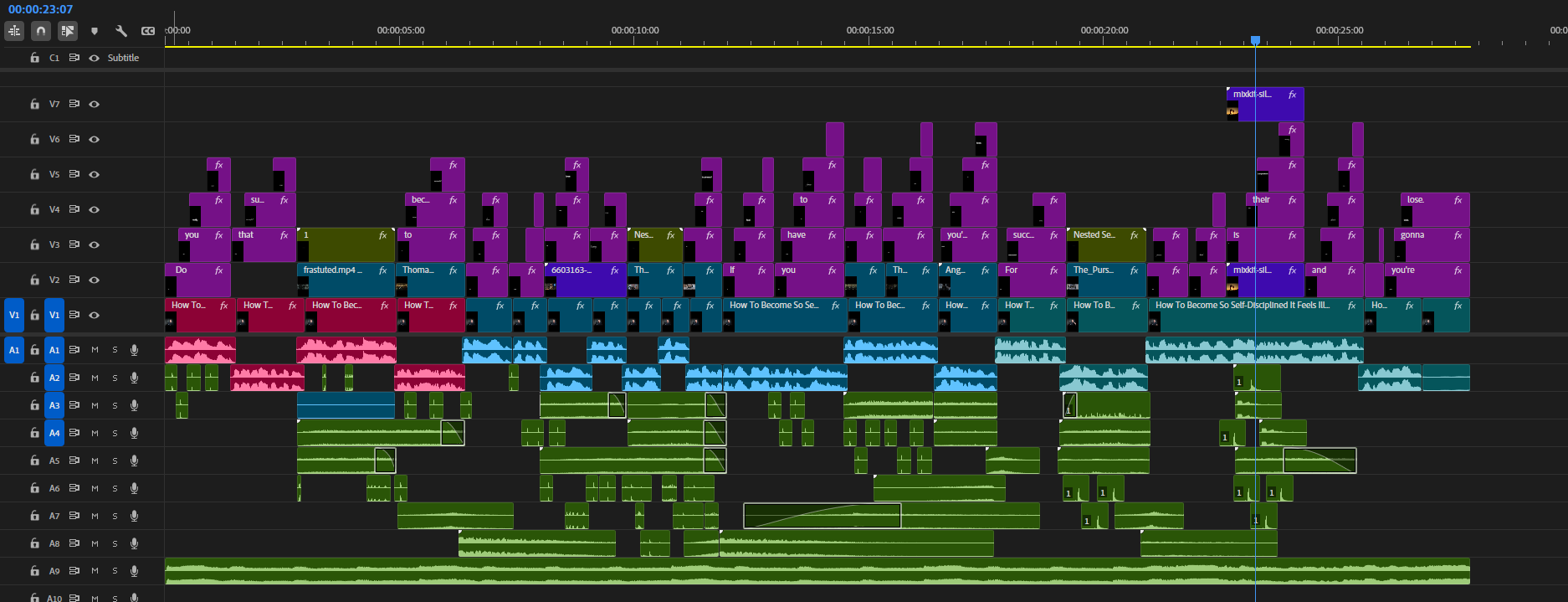Hide the Subtitle caption track
Screen dimensions: 1568x602
pos(95,58)
